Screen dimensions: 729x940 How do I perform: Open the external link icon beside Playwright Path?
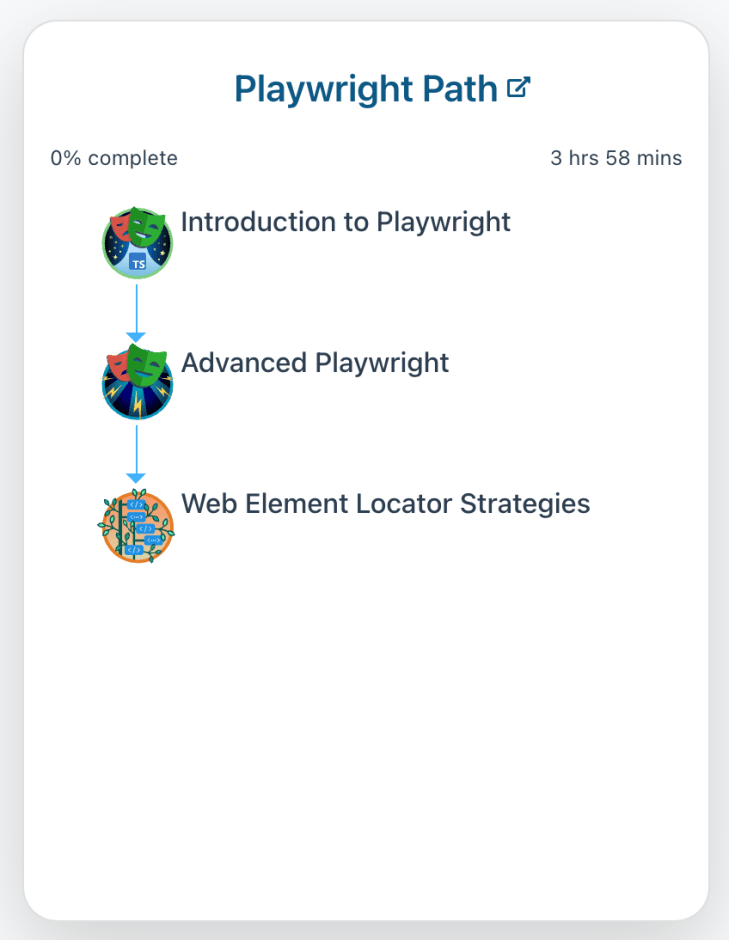[518, 88]
